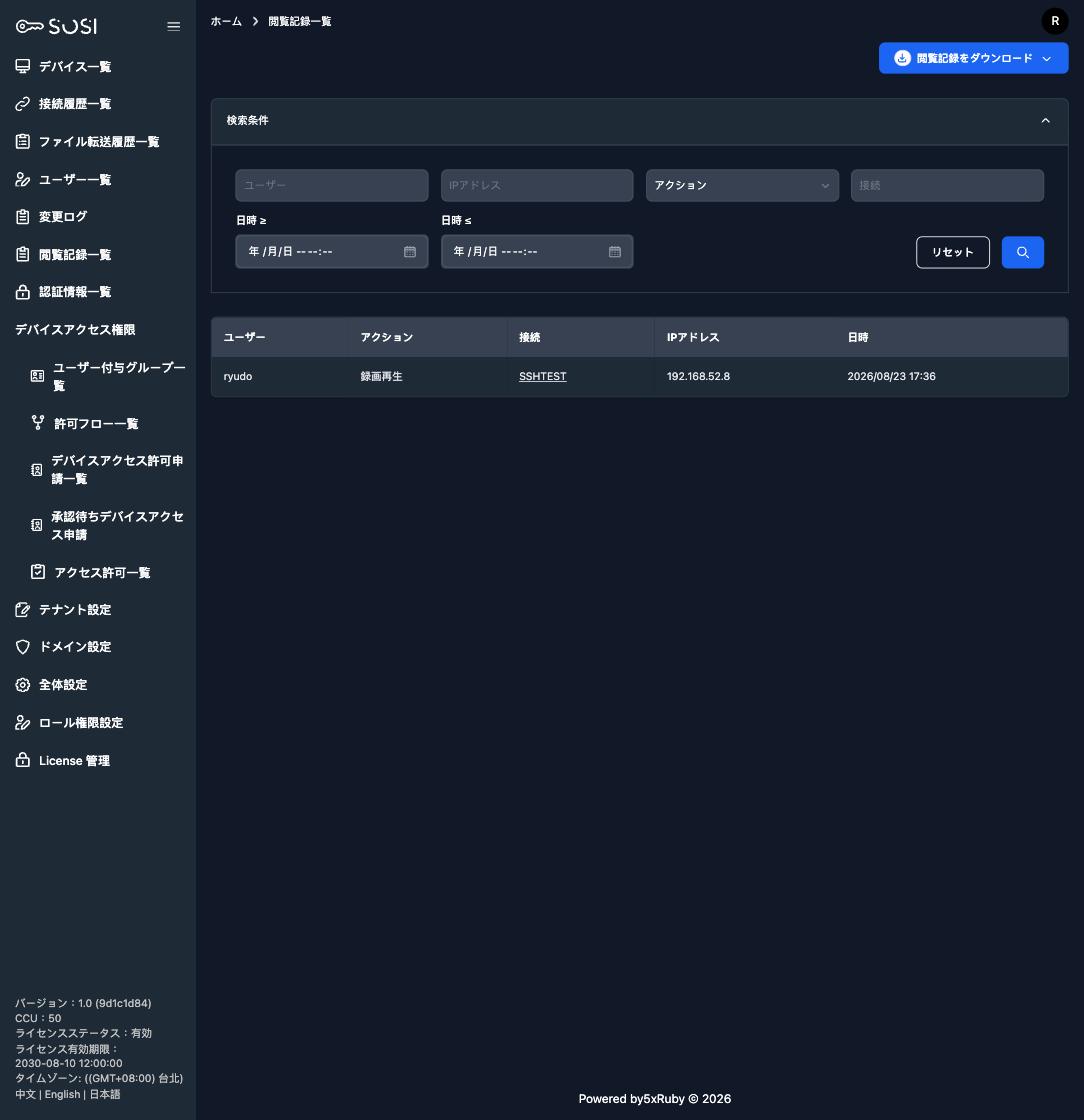Open 承認待ちデバイスアクセス申請 in the sidebar
Screen dimensions: 1084x1120
pos(117,526)
